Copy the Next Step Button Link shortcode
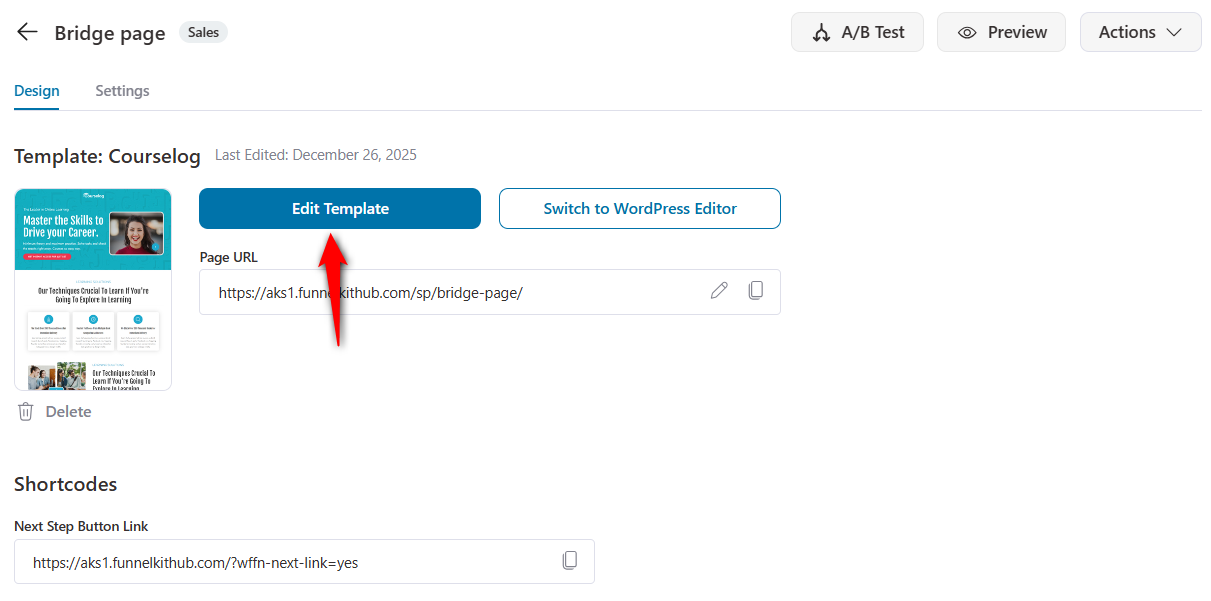 click(x=571, y=560)
